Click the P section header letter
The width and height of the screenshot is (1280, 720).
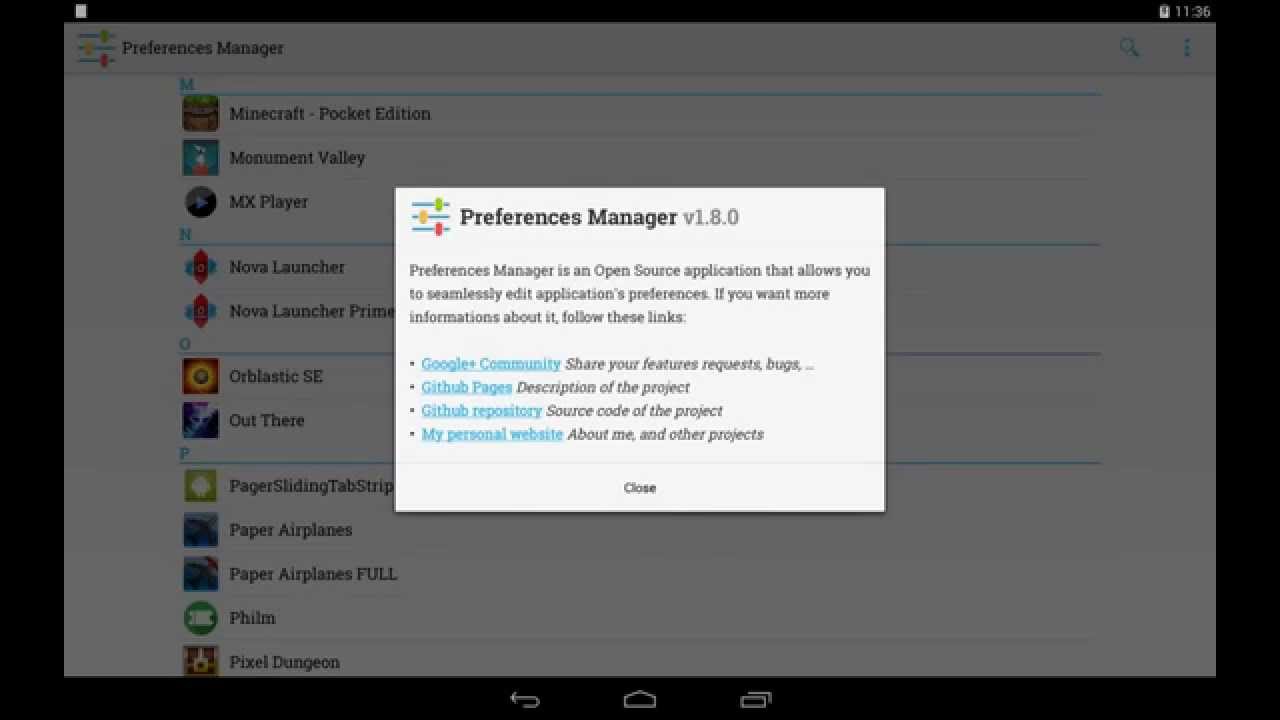(x=185, y=454)
